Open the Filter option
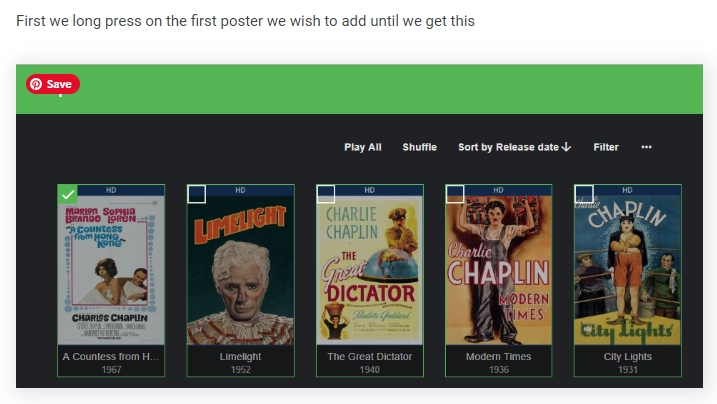The height and width of the screenshot is (404, 717). pyautogui.click(x=606, y=147)
